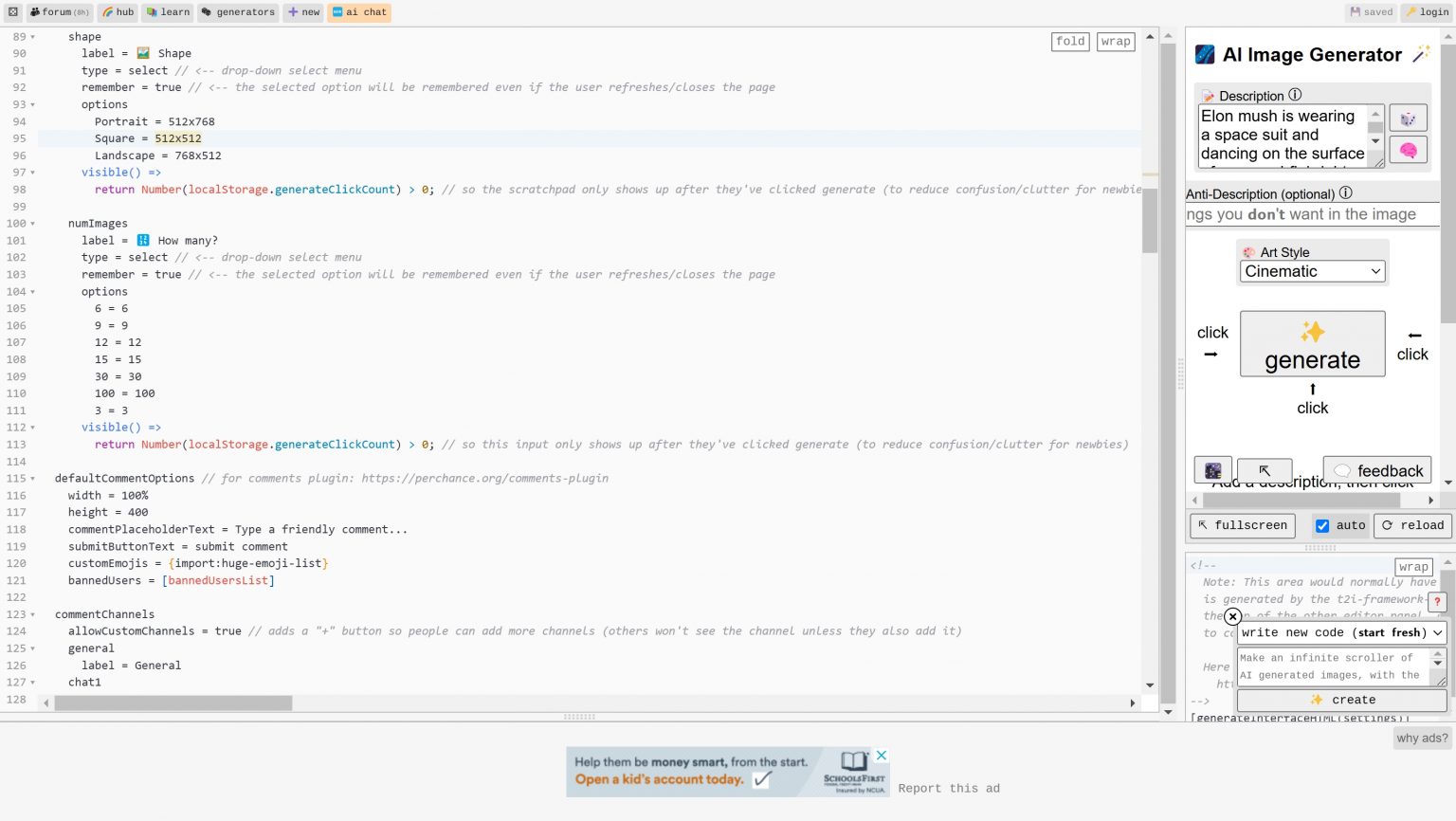Click the pink brain icon button
Image resolution: width=1456 pixels, height=821 pixels.
click(x=1408, y=150)
